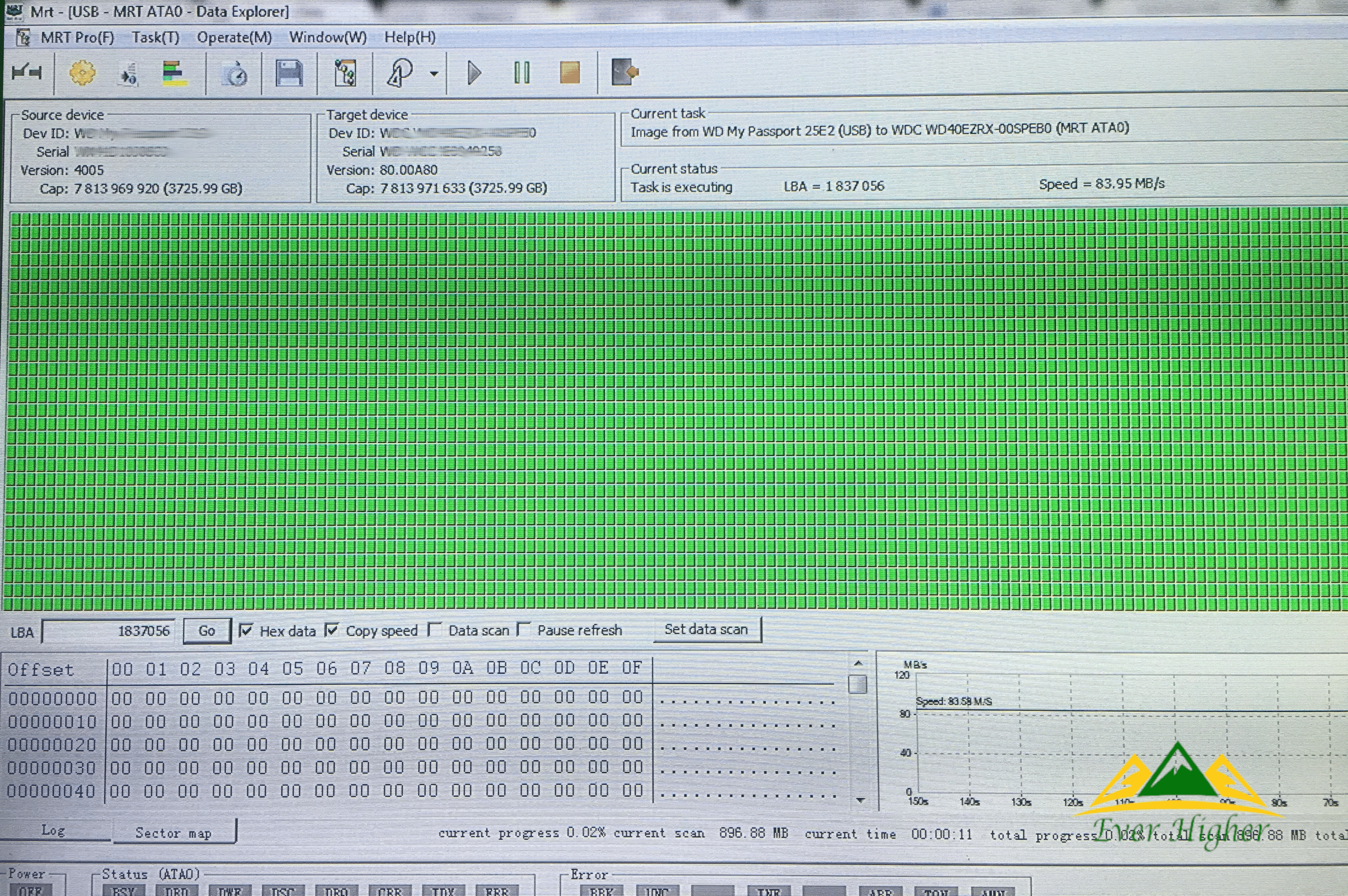Disable the Copy speed checkbox
Screen dimensions: 1348x896
(331, 630)
